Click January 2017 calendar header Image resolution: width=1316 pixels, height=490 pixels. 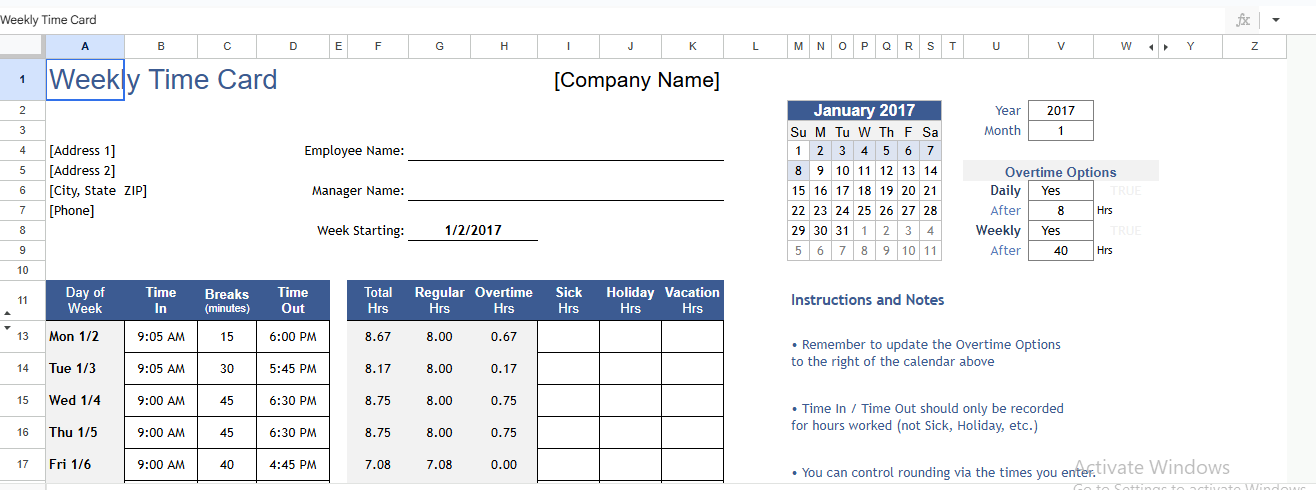(864, 111)
